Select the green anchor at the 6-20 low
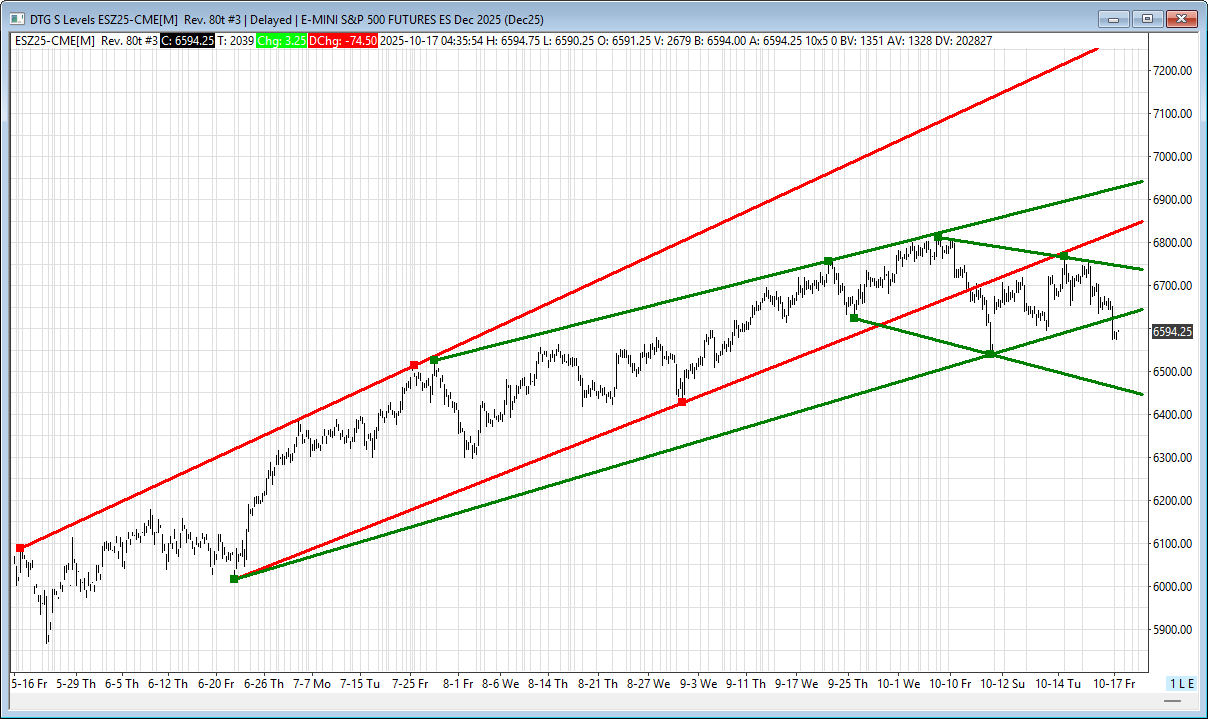 point(234,579)
